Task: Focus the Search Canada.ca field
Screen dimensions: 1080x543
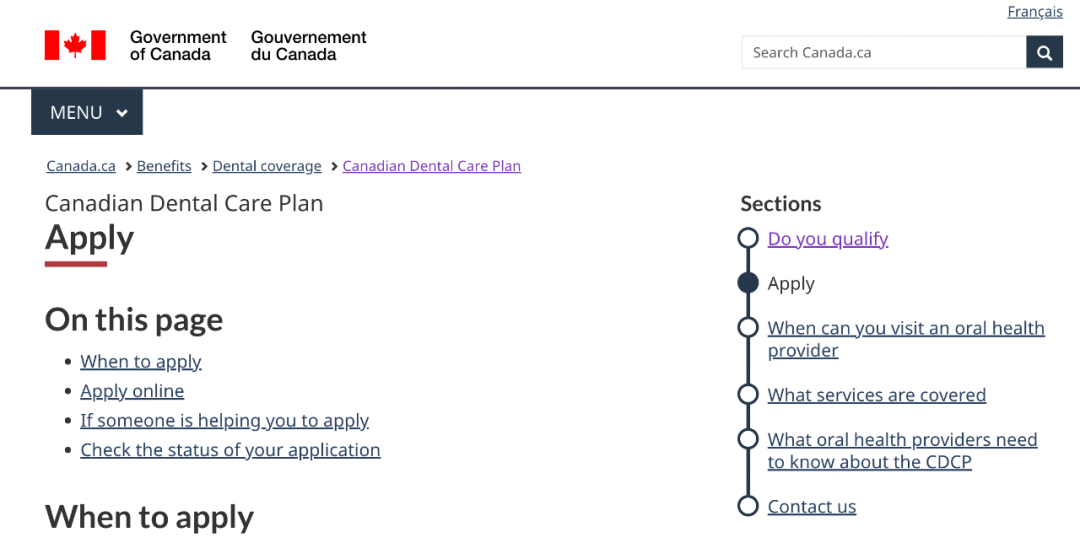Action: tap(884, 52)
